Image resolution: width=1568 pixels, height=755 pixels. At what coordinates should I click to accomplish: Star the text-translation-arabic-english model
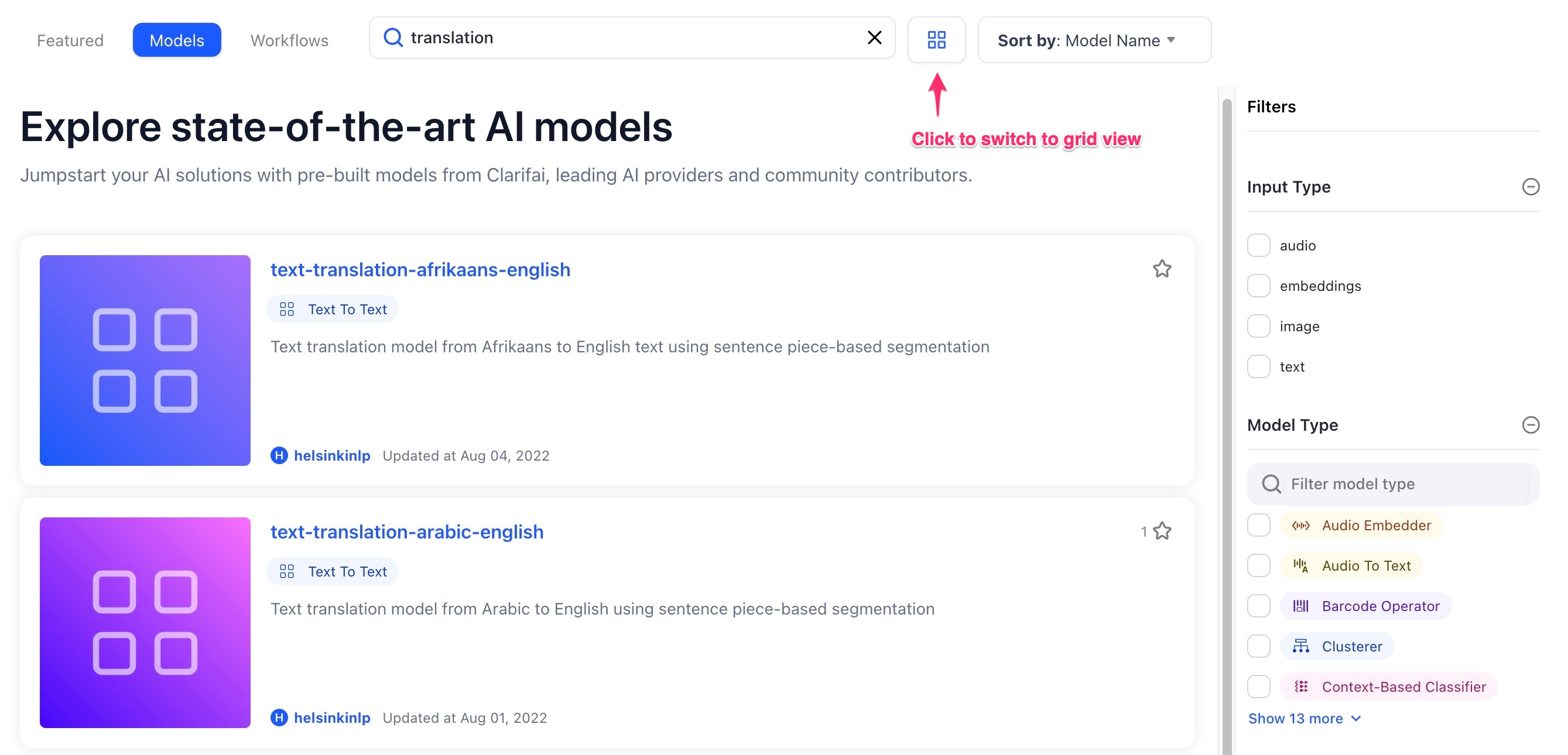pos(1162,531)
